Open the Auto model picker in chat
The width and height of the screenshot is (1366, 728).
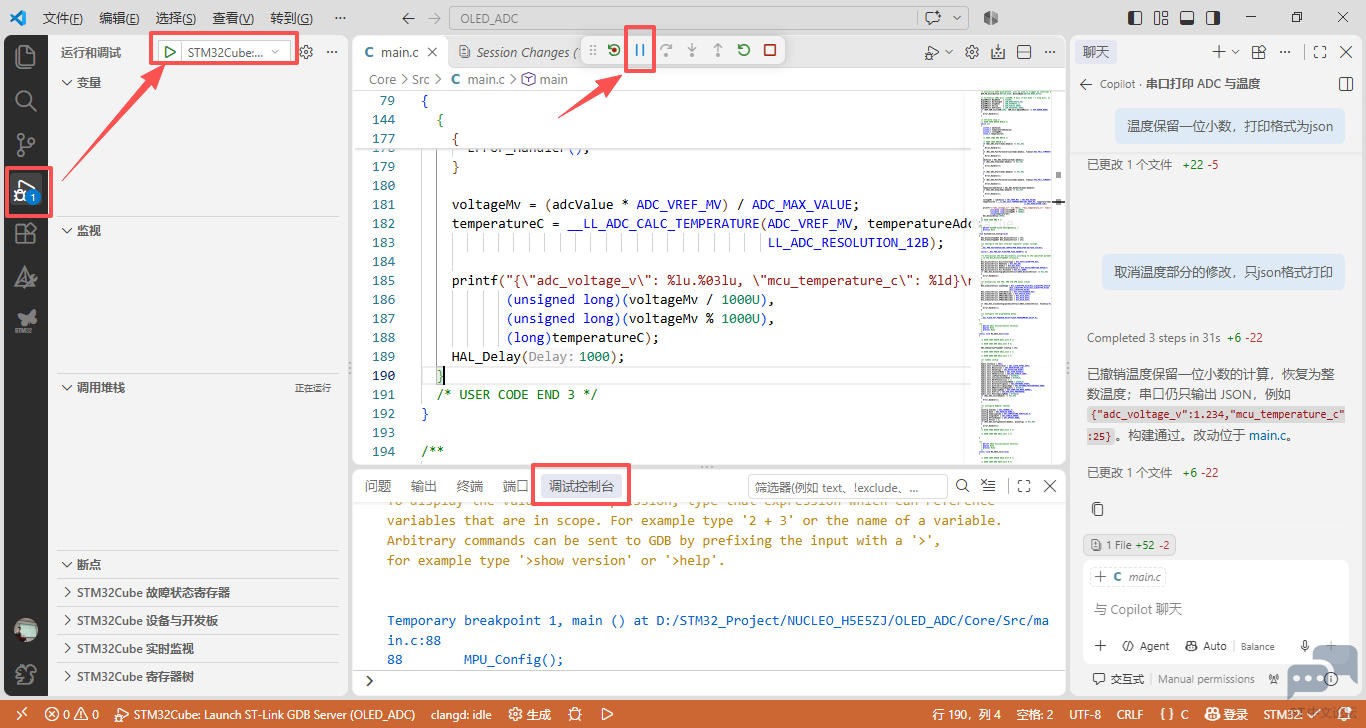tap(1205, 646)
